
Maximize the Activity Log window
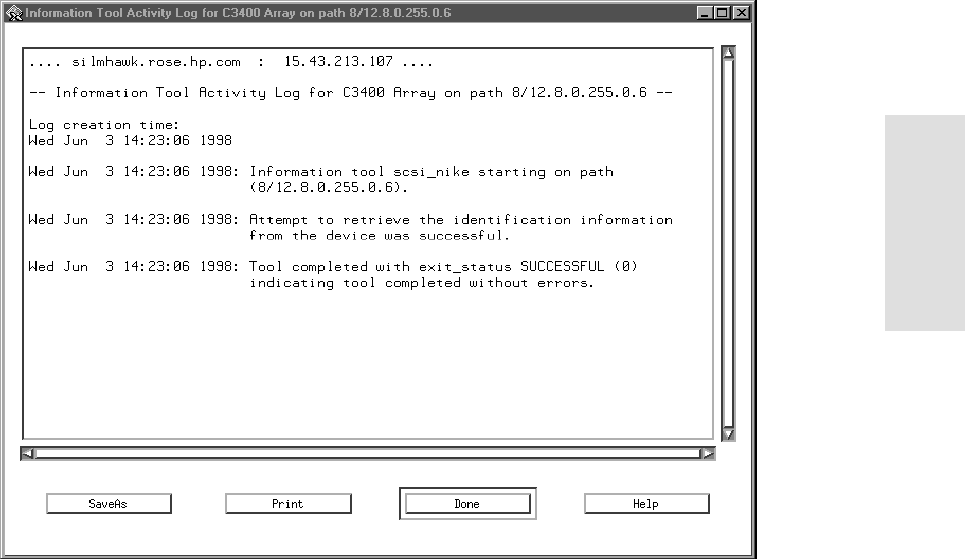pos(723,13)
